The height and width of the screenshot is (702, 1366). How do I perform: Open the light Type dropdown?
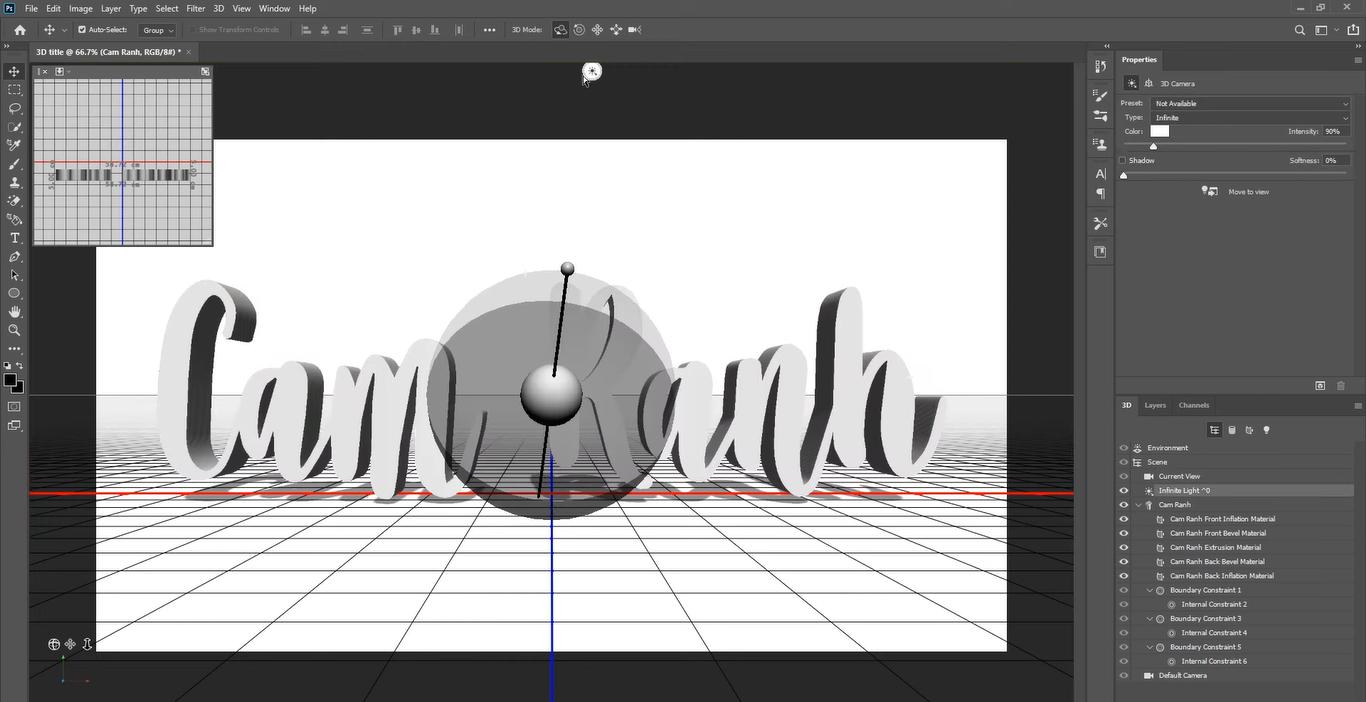pos(1250,117)
